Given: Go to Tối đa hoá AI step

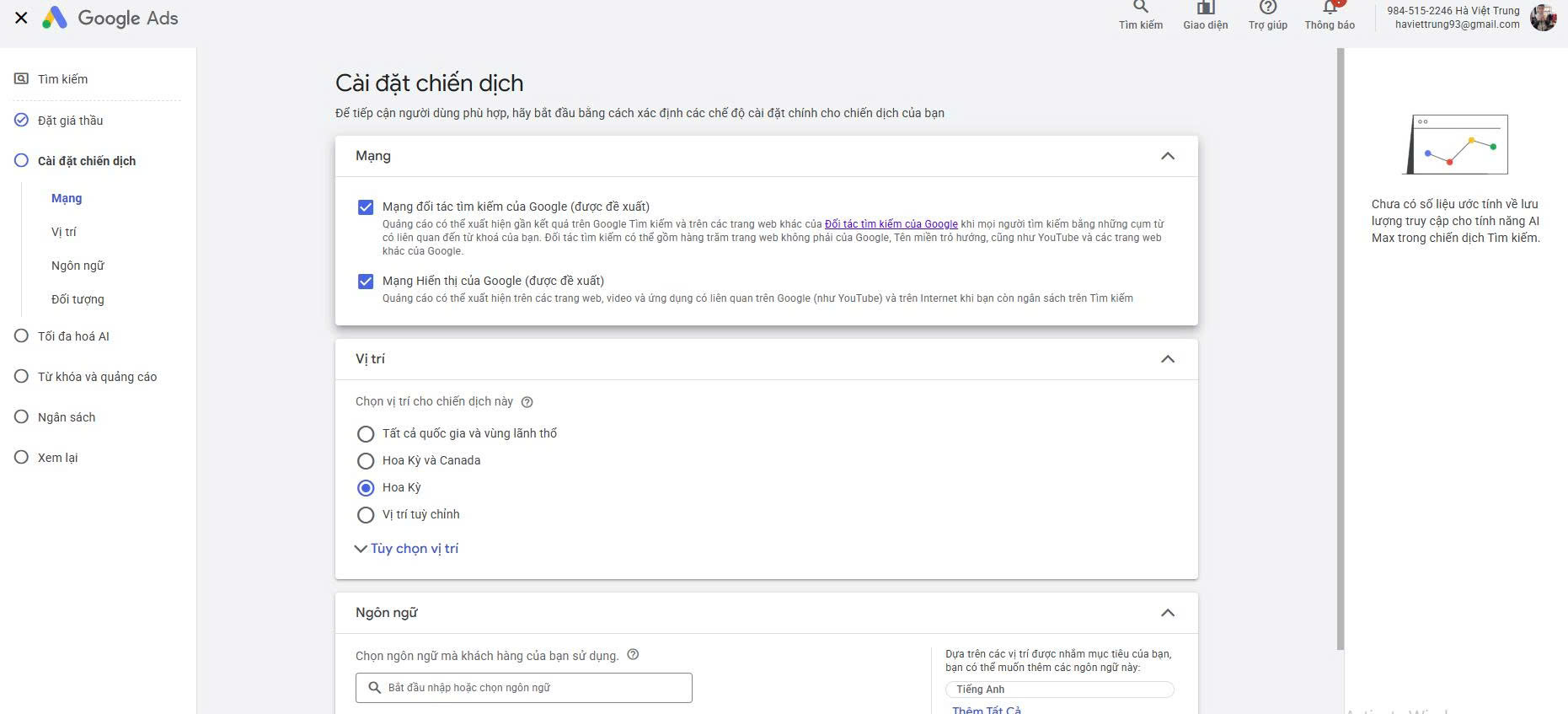Looking at the screenshot, I should click(73, 336).
